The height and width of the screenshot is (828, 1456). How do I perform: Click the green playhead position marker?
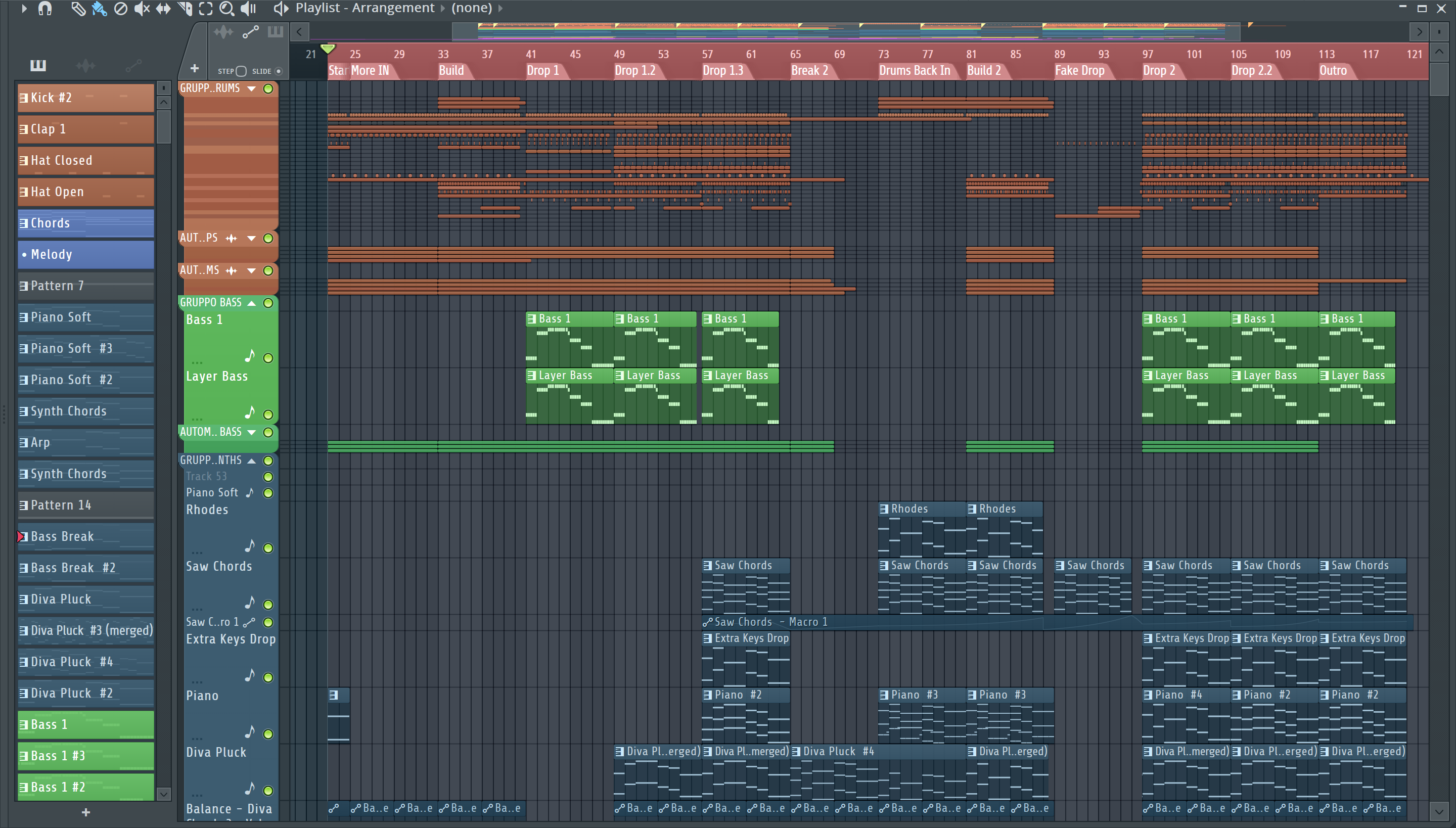point(328,49)
